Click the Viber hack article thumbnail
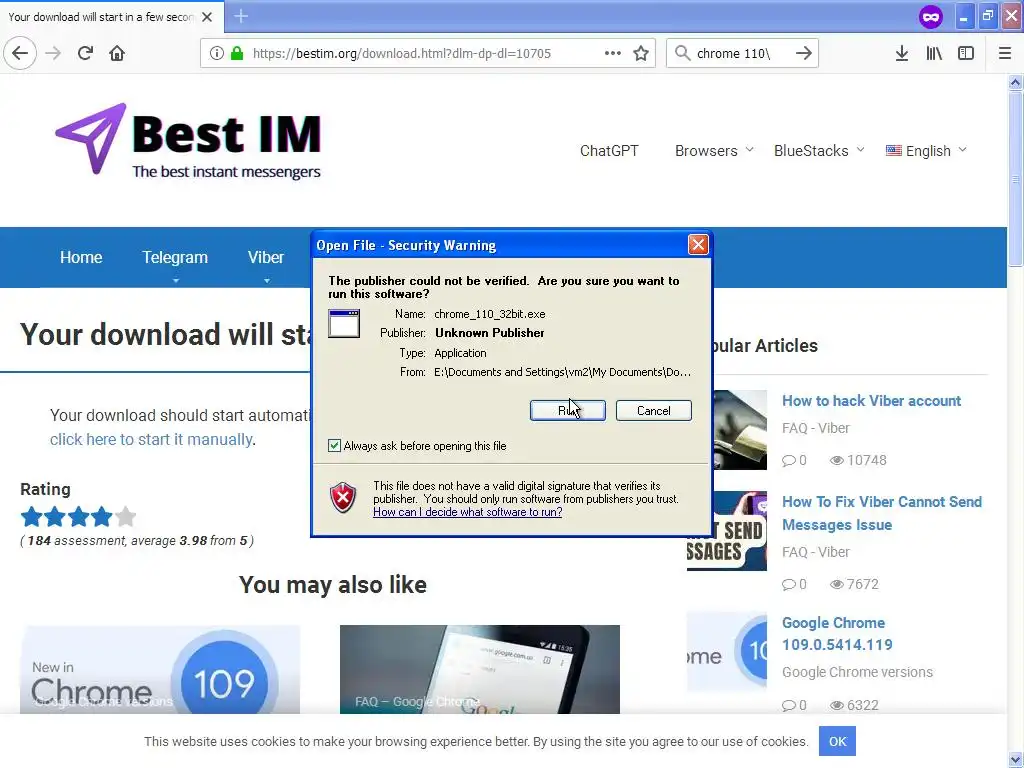1024x768 pixels. click(740, 430)
